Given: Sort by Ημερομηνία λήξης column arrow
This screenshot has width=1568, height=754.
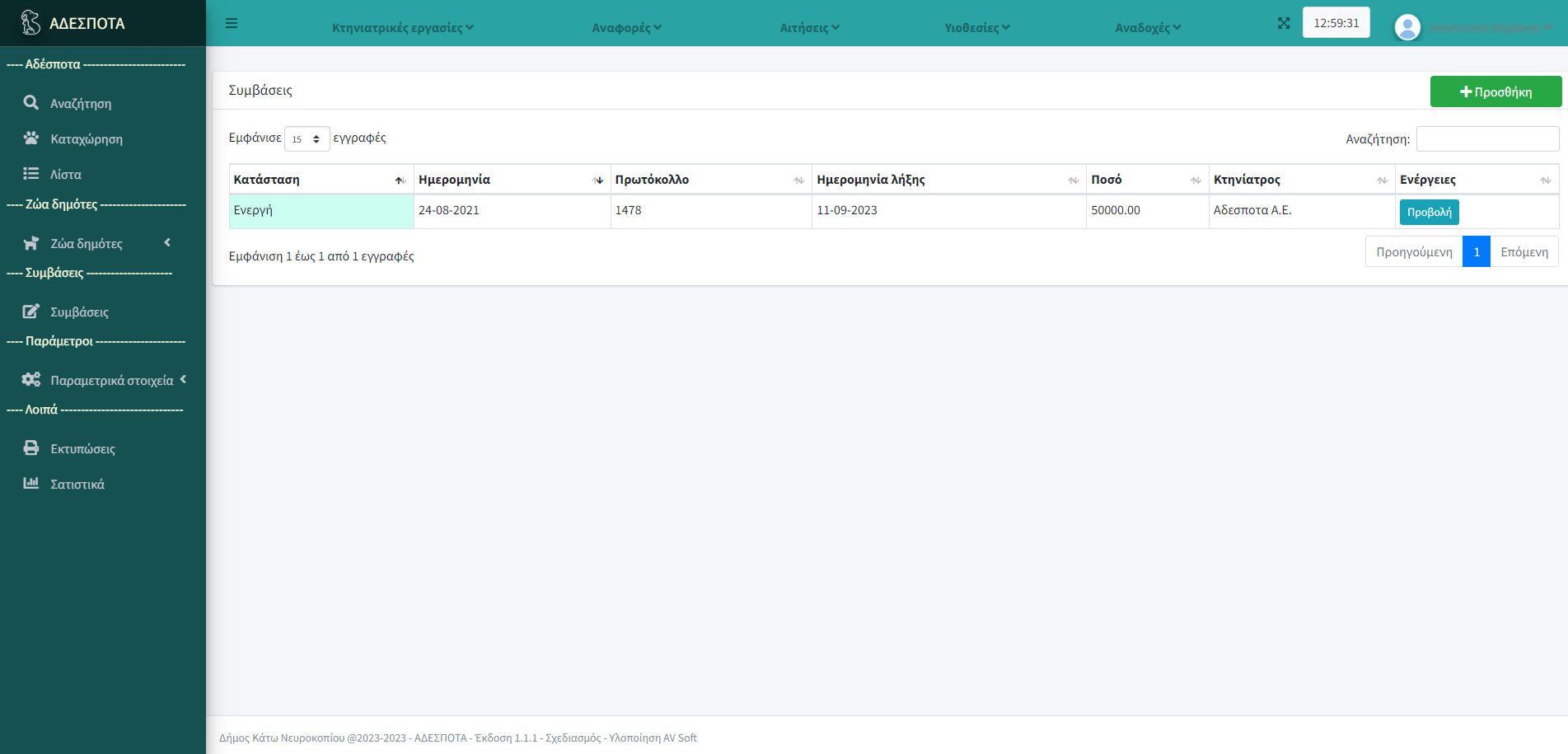Looking at the screenshot, I should [x=1073, y=180].
